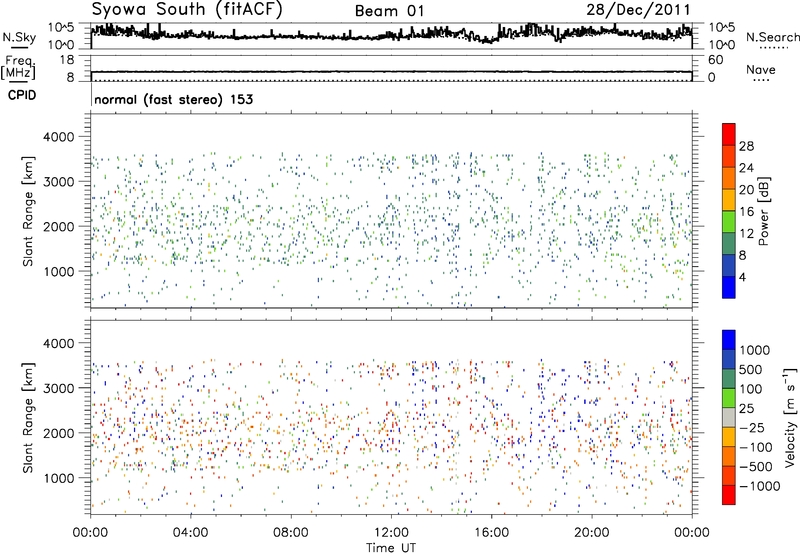800x554 pixels.
Task: Click the Velocity colorbar segment between 100 and 500
Action: coord(729,379)
